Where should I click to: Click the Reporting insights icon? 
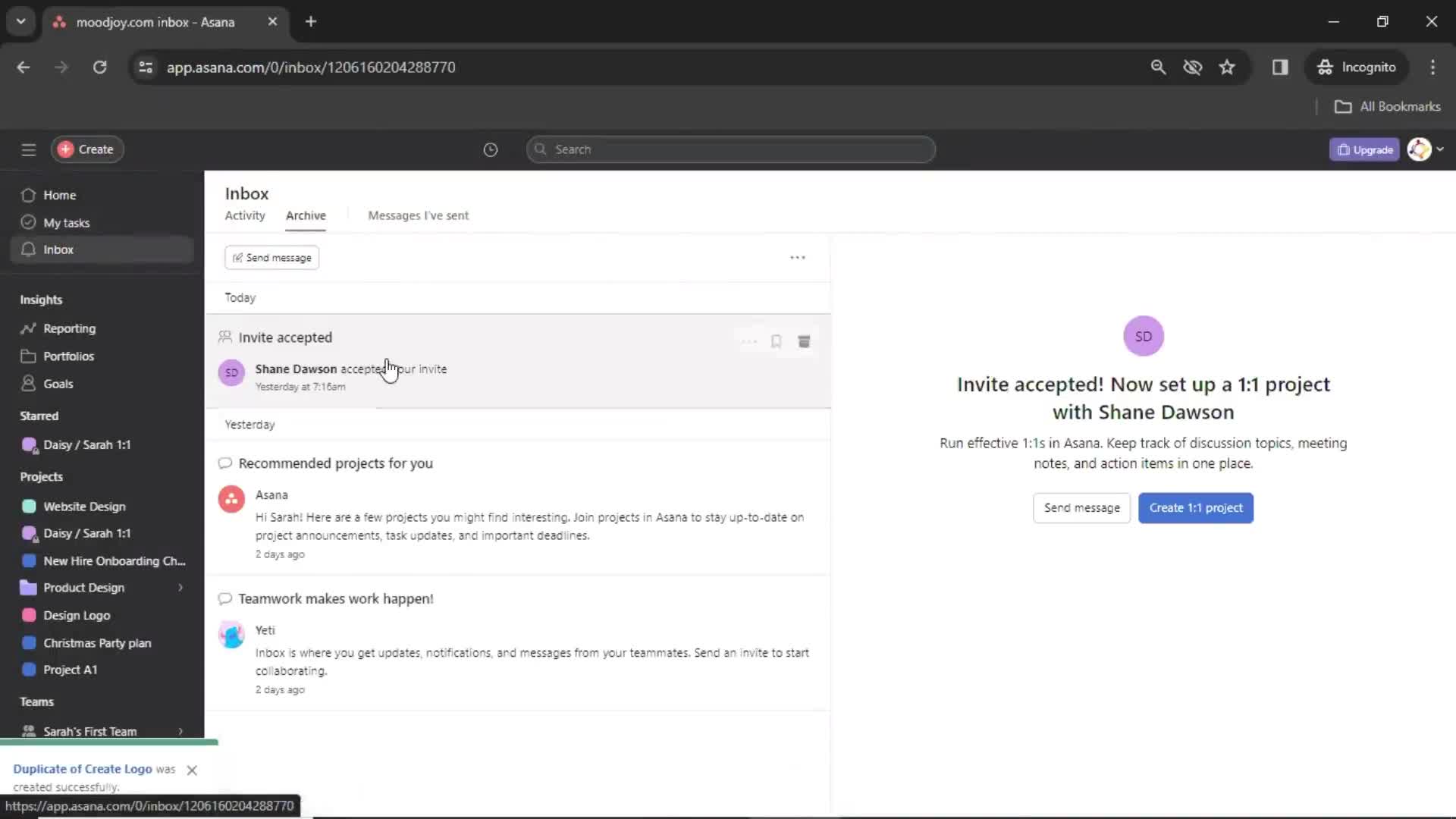[x=28, y=328]
